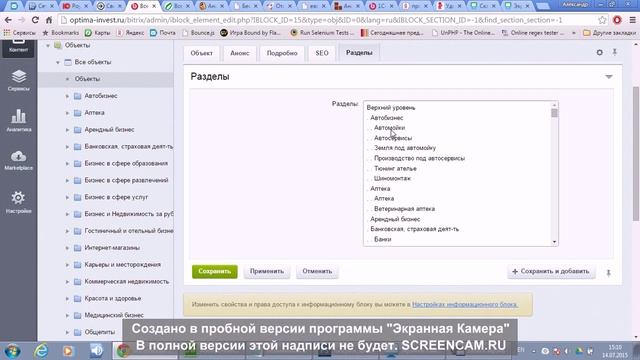
Task: Click the green Сохранить button
Action: click(215, 271)
